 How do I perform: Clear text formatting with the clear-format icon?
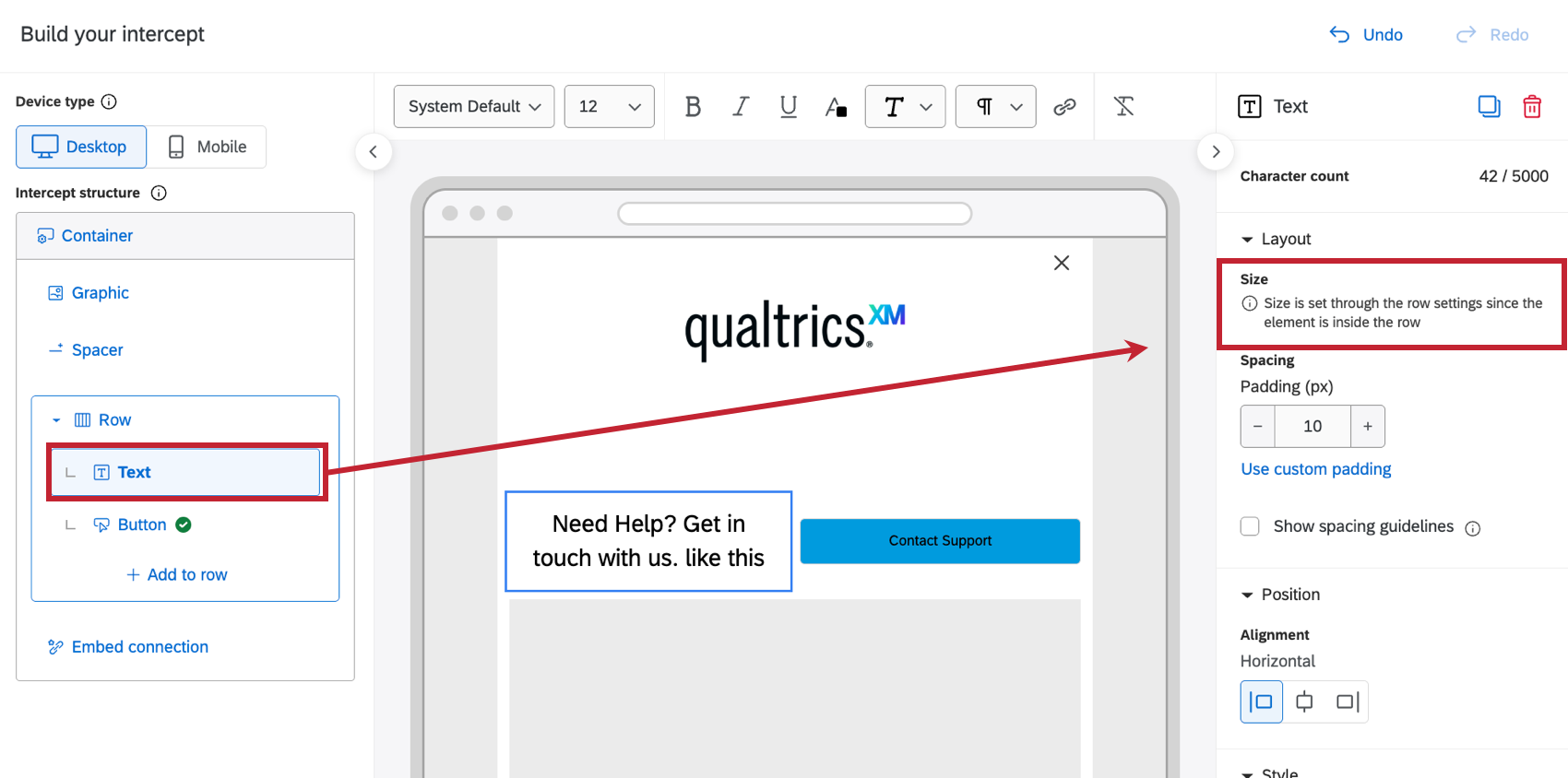(x=1123, y=107)
